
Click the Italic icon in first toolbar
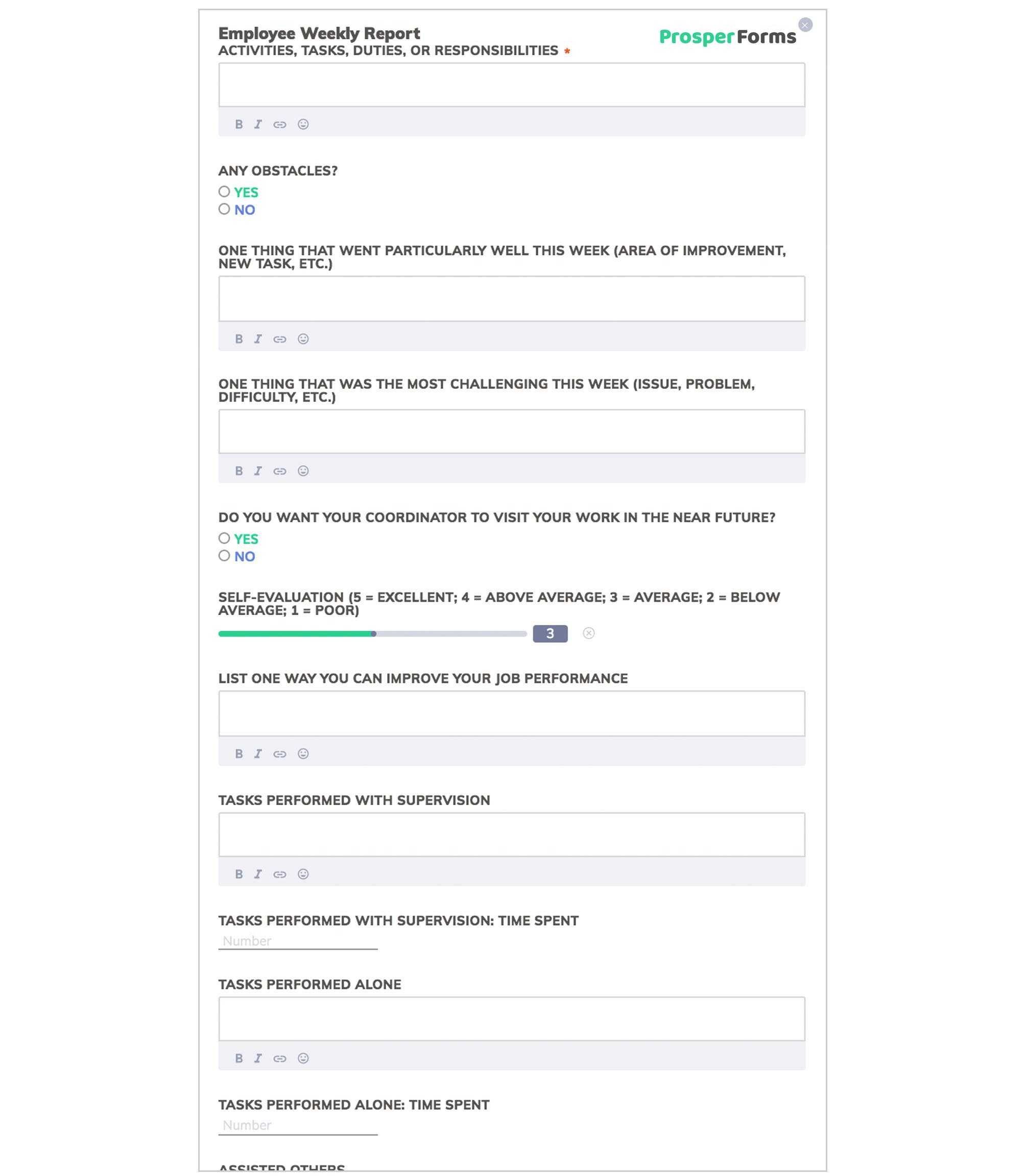click(258, 124)
